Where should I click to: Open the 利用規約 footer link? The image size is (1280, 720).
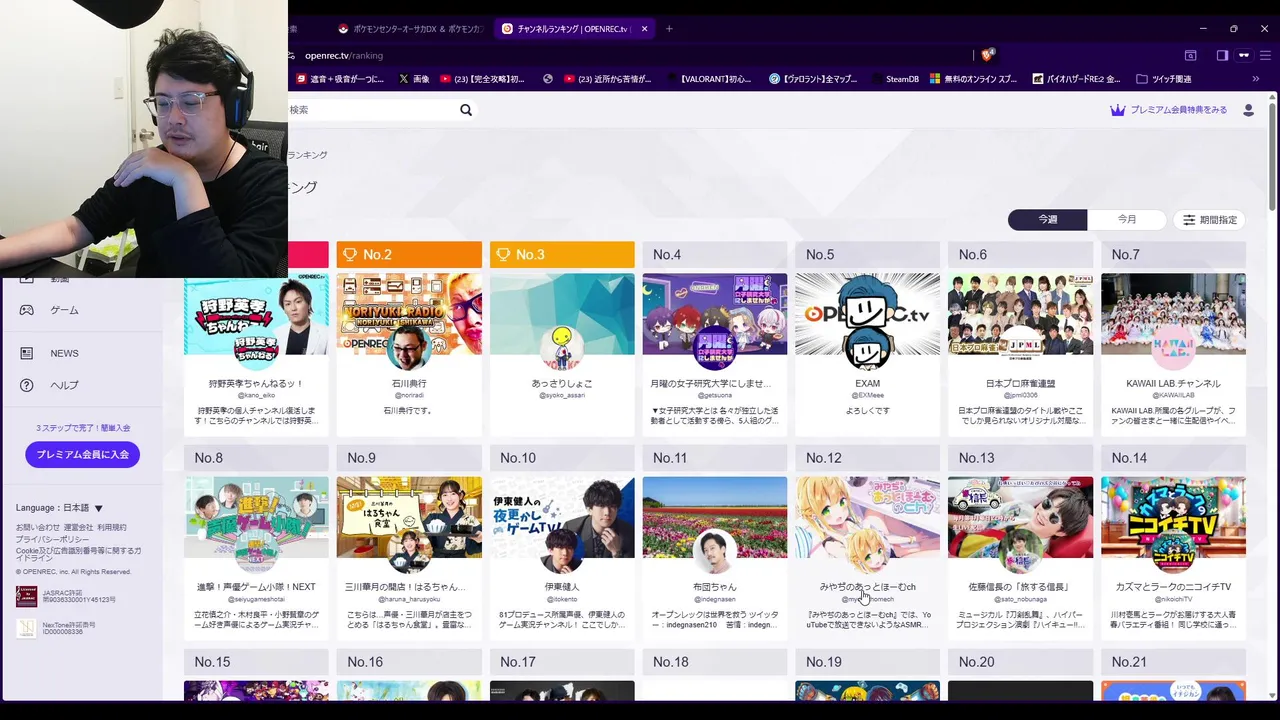[x=112, y=527]
